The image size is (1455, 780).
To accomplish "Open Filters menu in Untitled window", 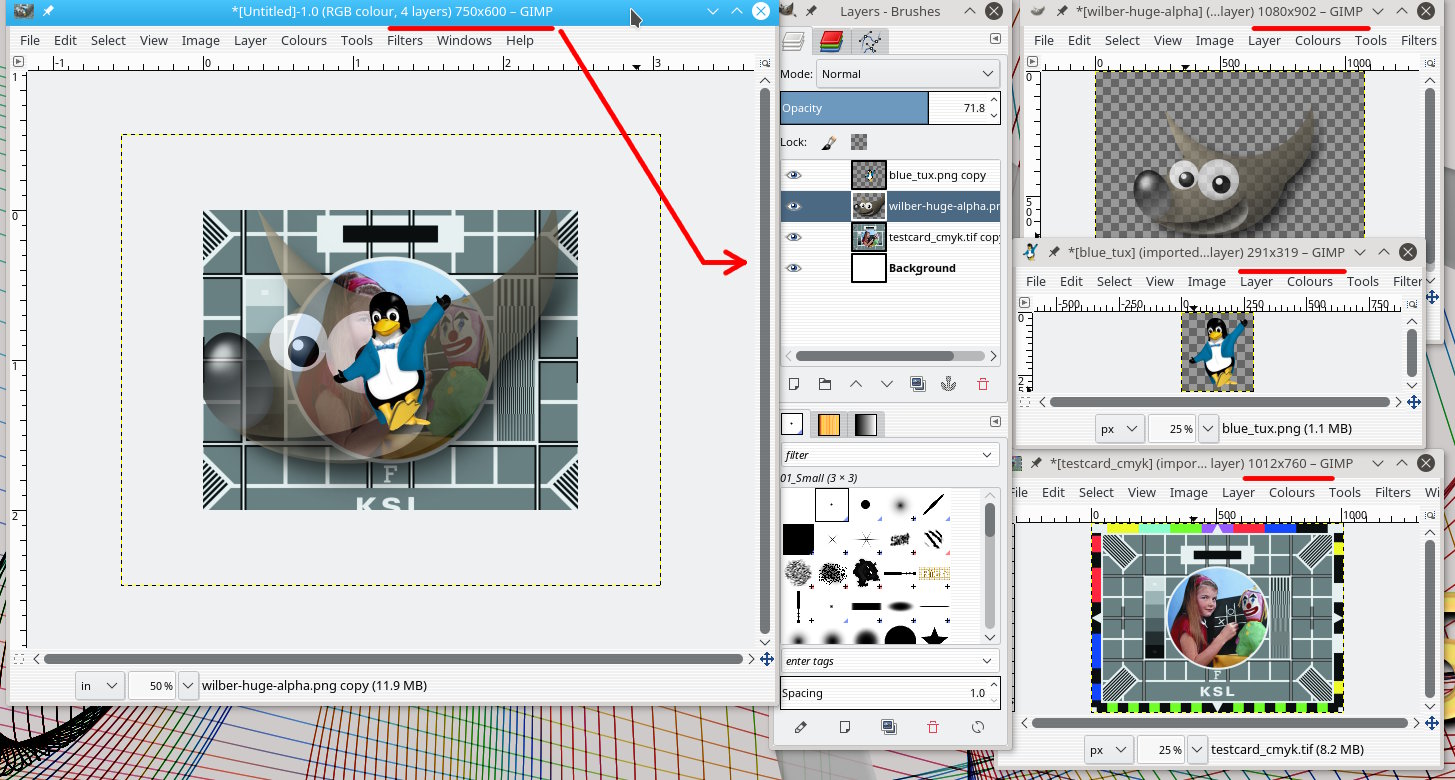I will [x=405, y=40].
